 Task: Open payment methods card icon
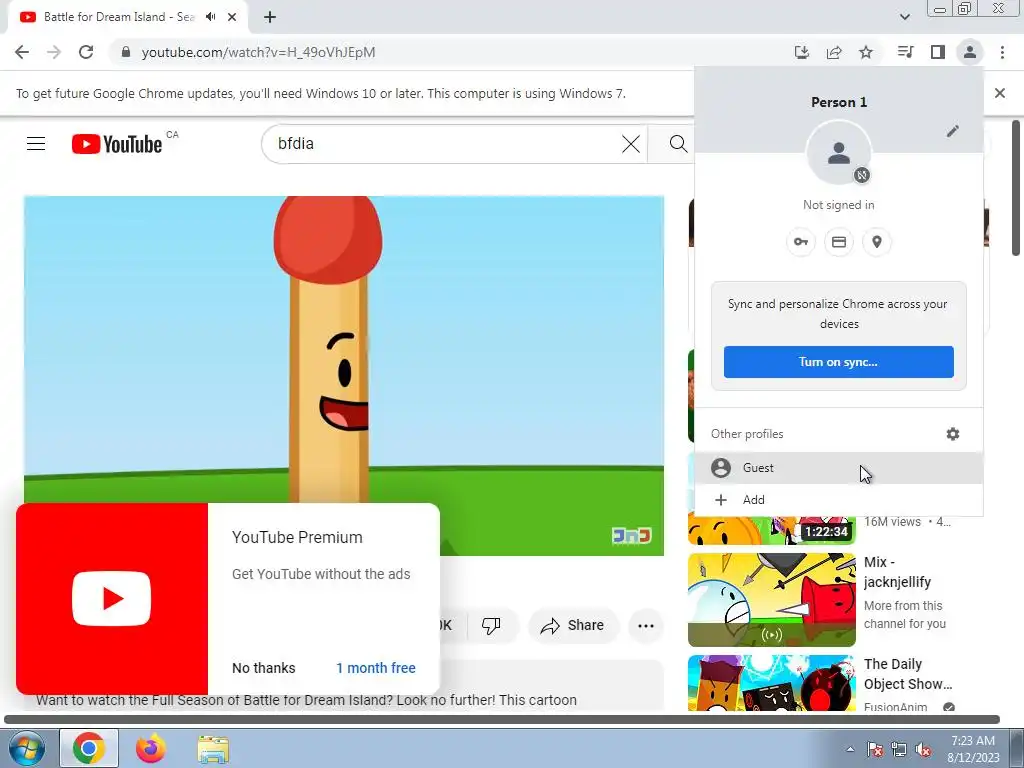pos(839,242)
